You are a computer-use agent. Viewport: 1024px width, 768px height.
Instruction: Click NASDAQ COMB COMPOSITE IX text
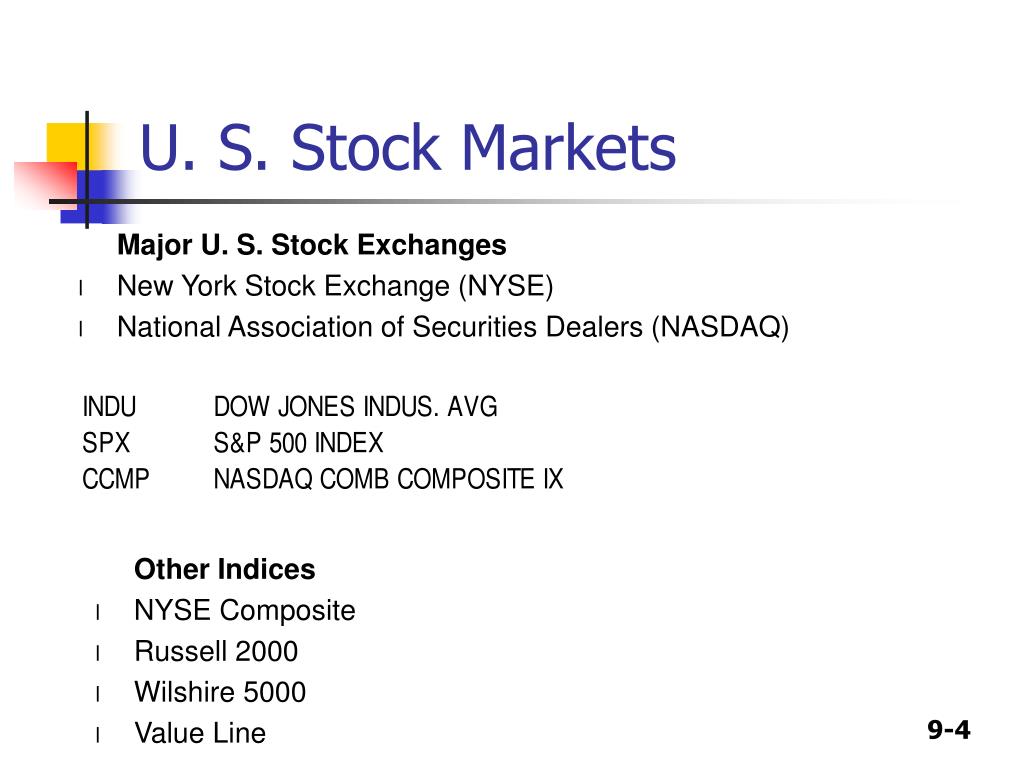pos(388,479)
